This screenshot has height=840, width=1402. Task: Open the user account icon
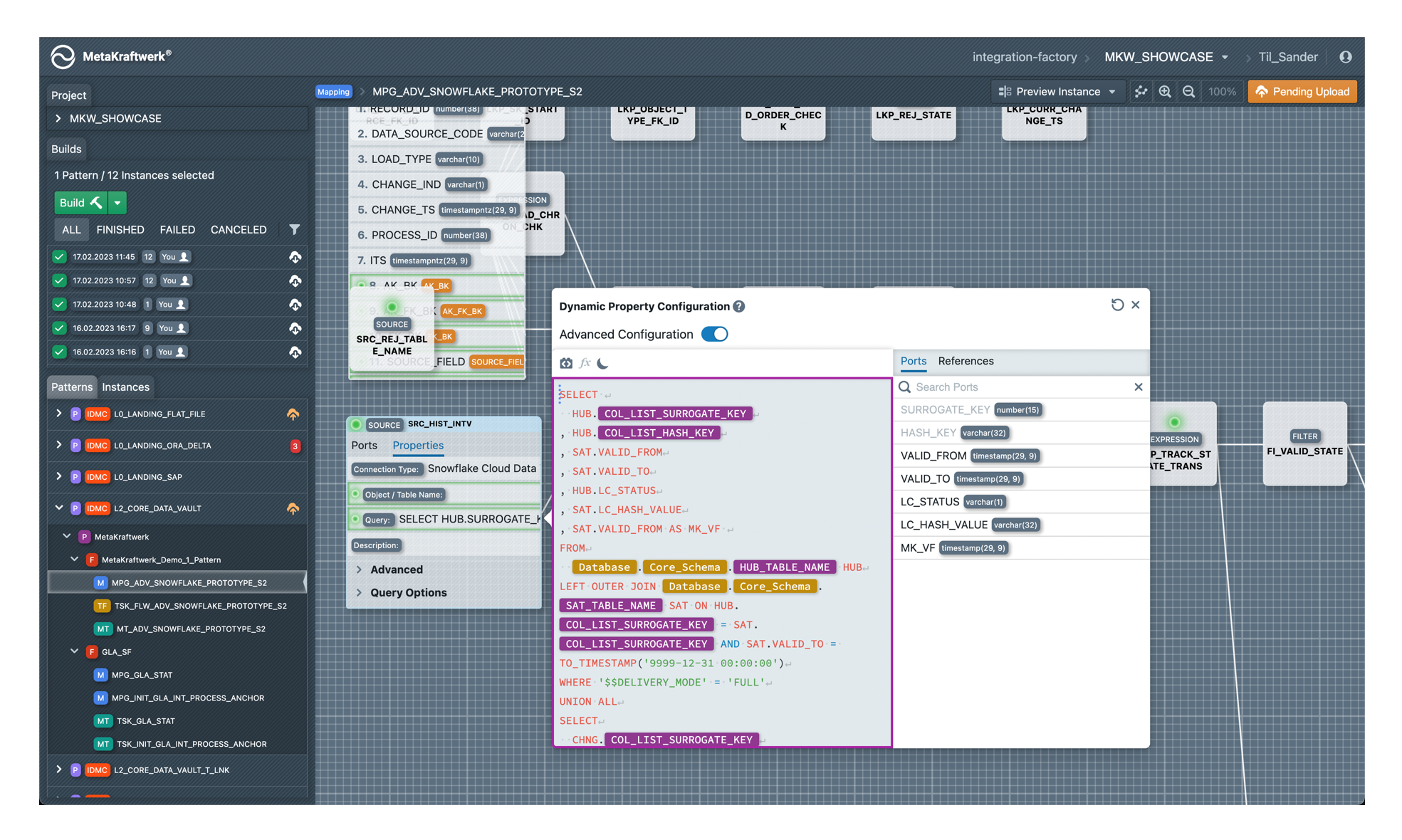1345,57
